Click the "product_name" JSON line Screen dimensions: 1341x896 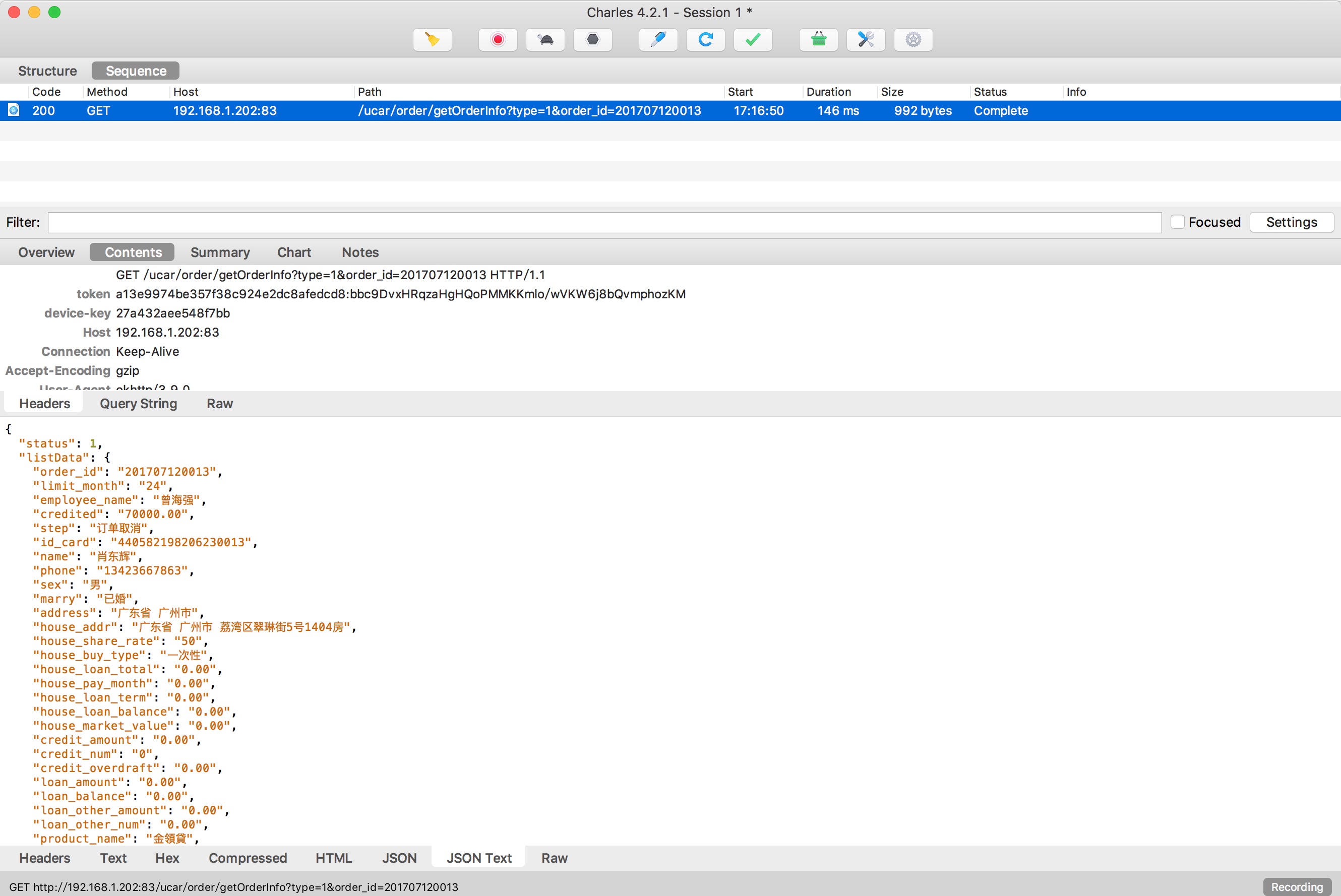116,838
